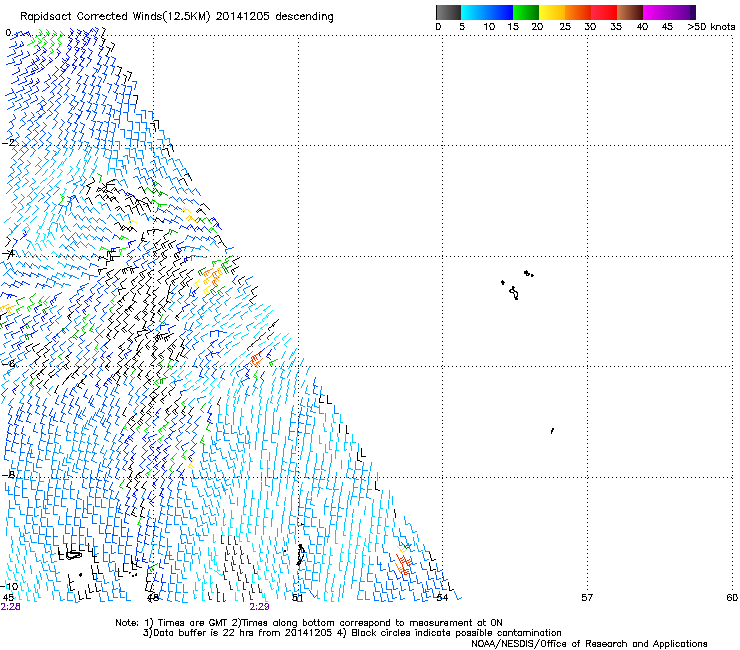Click the '-2' latitude axis label
Image resolution: width=740 pixels, height=650 pixels.
pyautogui.click(x=8, y=143)
